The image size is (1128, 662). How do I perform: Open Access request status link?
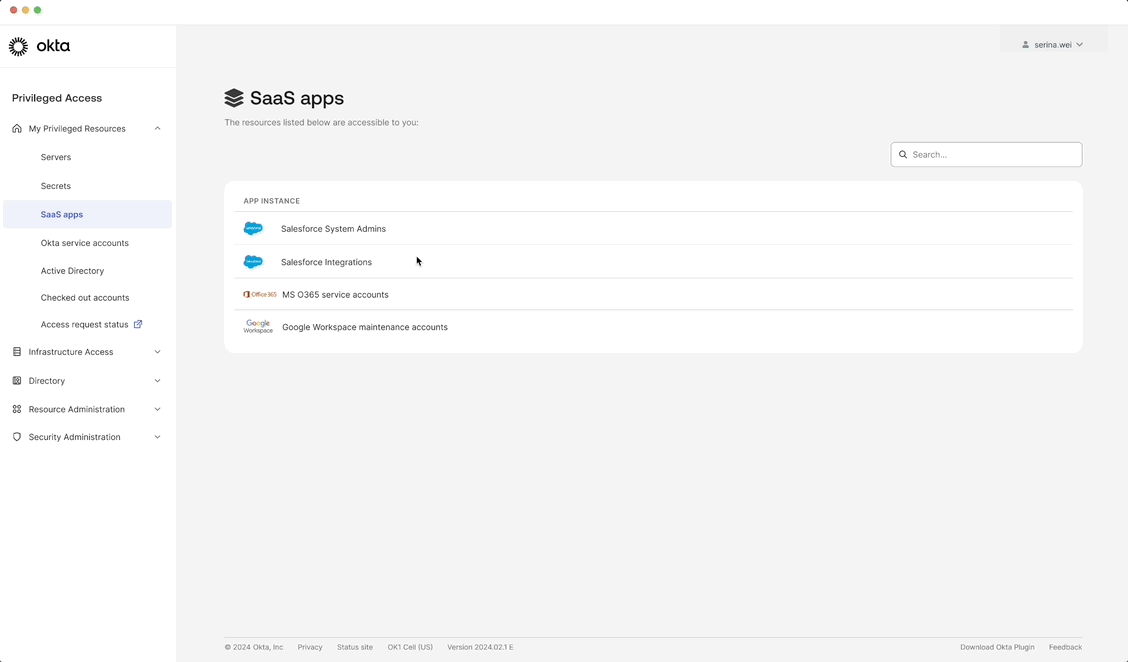[84, 325]
